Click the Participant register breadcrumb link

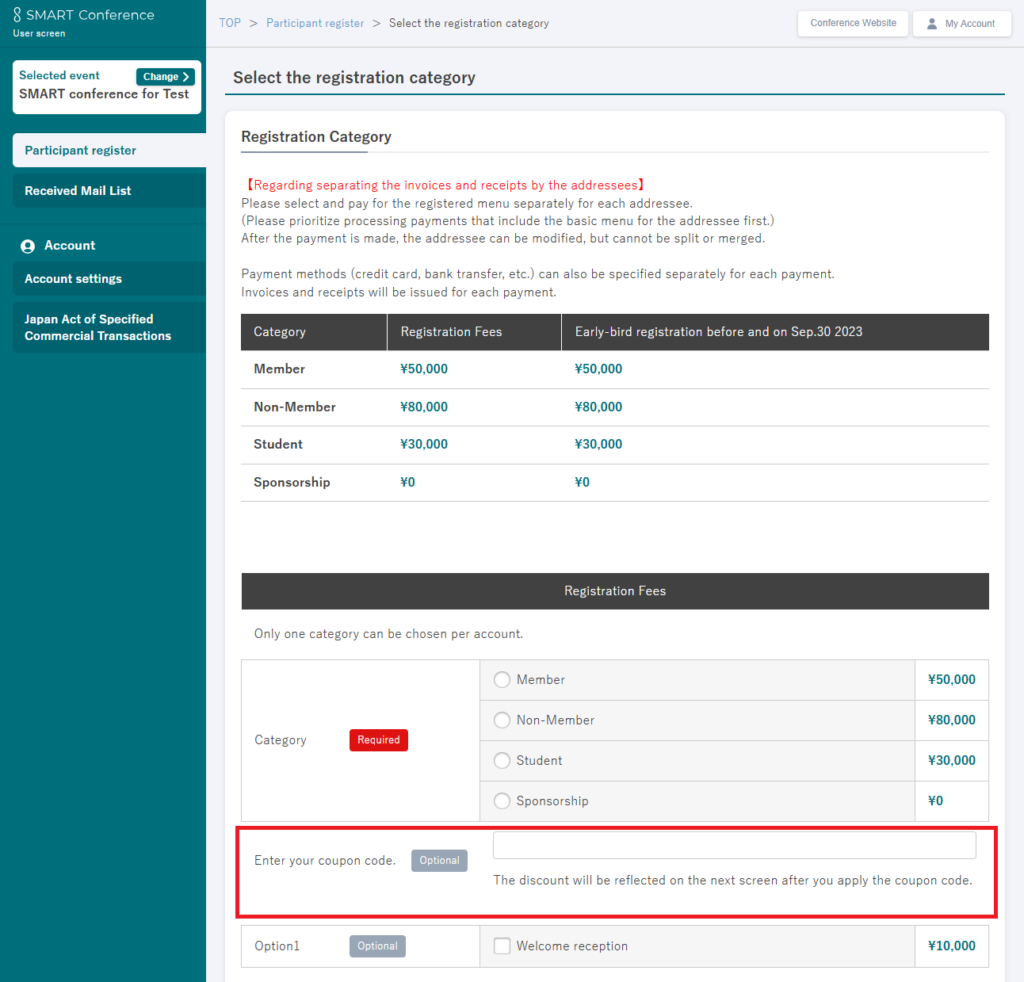coord(315,22)
